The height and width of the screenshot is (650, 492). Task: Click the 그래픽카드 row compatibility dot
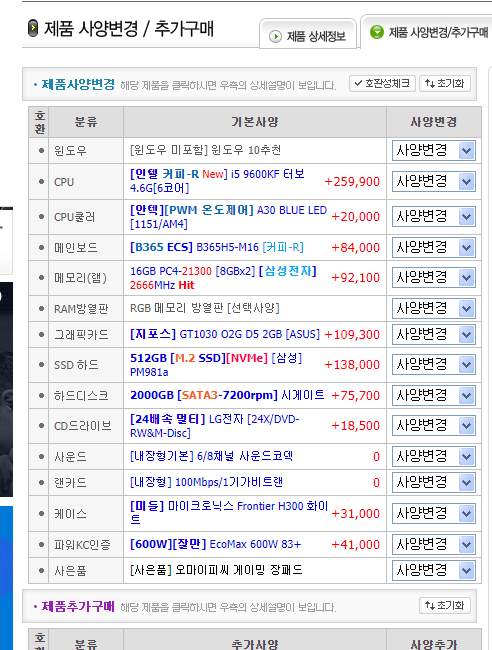pos(41,335)
